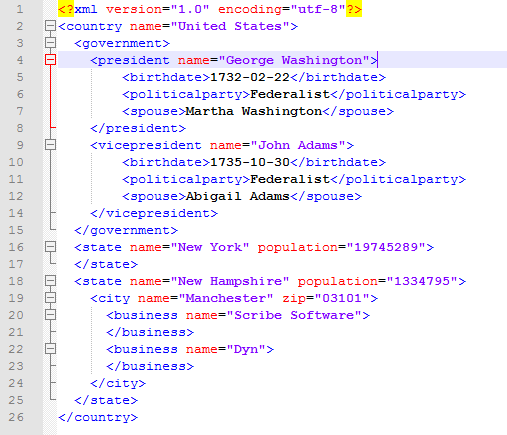Collapse the Dyn business fold marker
Viewport: 507px width, 435px height.
point(50,349)
